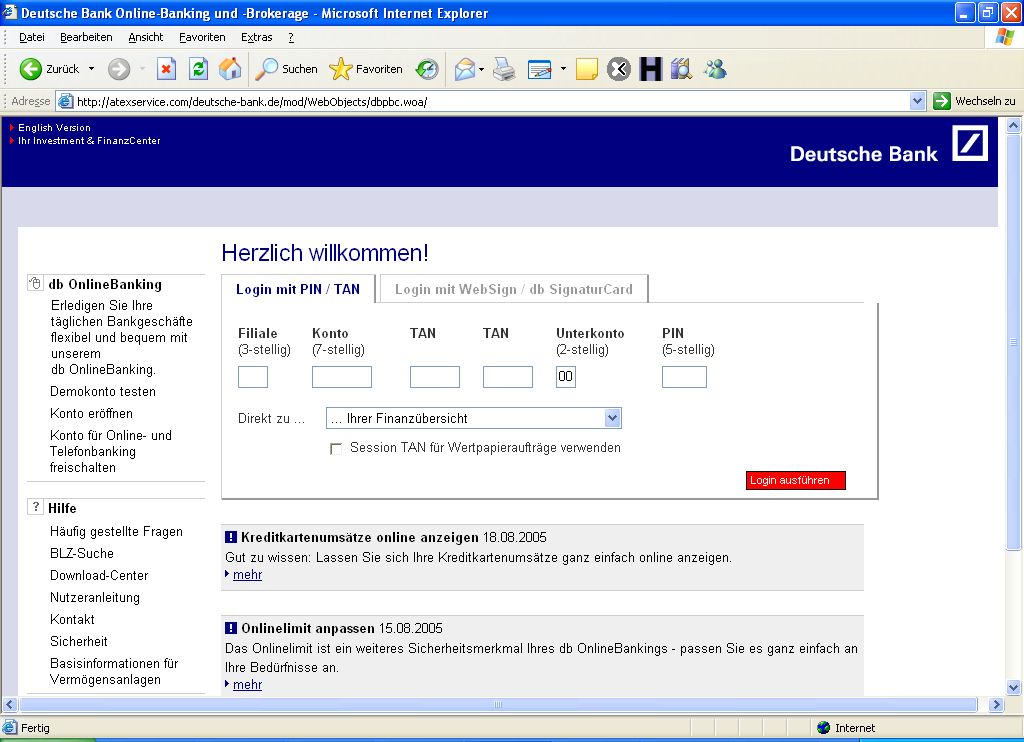Open the Direkt zu Finanzübersicht dropdown
Screen dimensions: 1024x742
click(473, 418)
